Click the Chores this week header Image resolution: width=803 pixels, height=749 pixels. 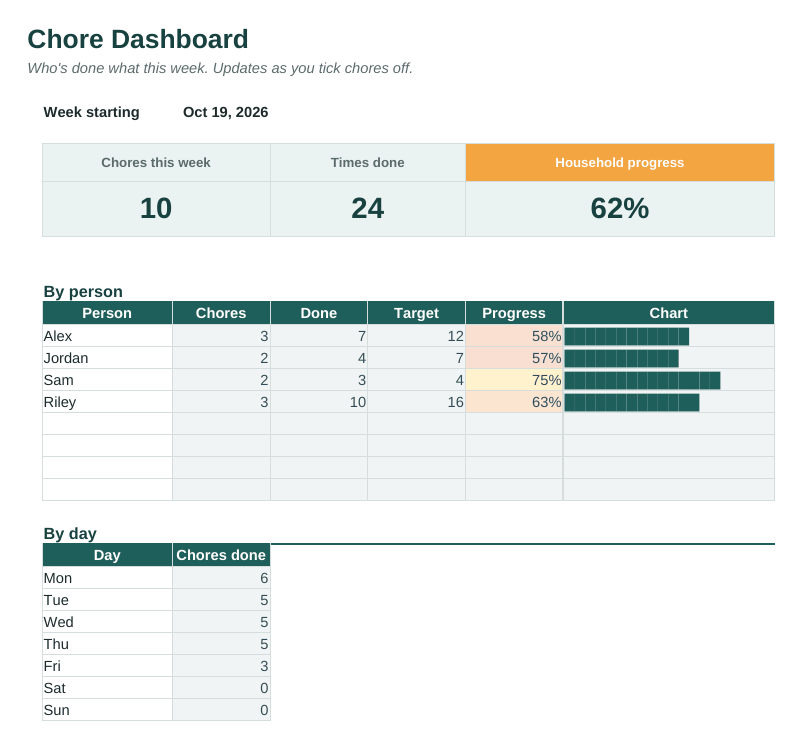pyautogui.click(x=156, y=162)
